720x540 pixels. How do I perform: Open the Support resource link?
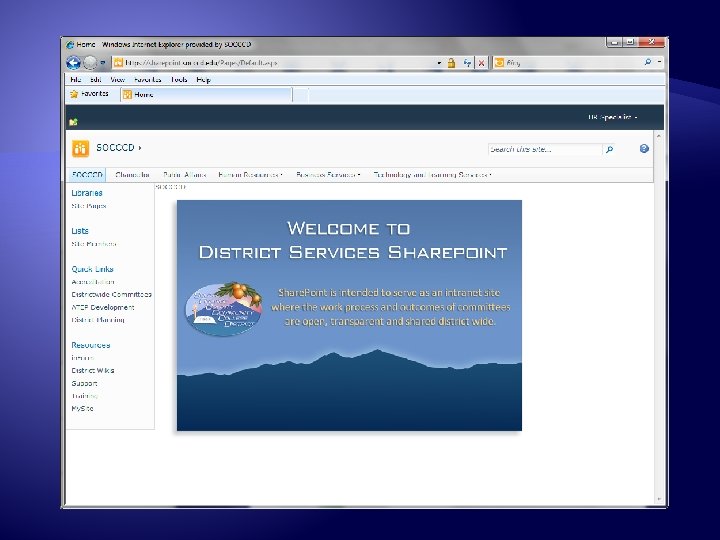(84, 383)
